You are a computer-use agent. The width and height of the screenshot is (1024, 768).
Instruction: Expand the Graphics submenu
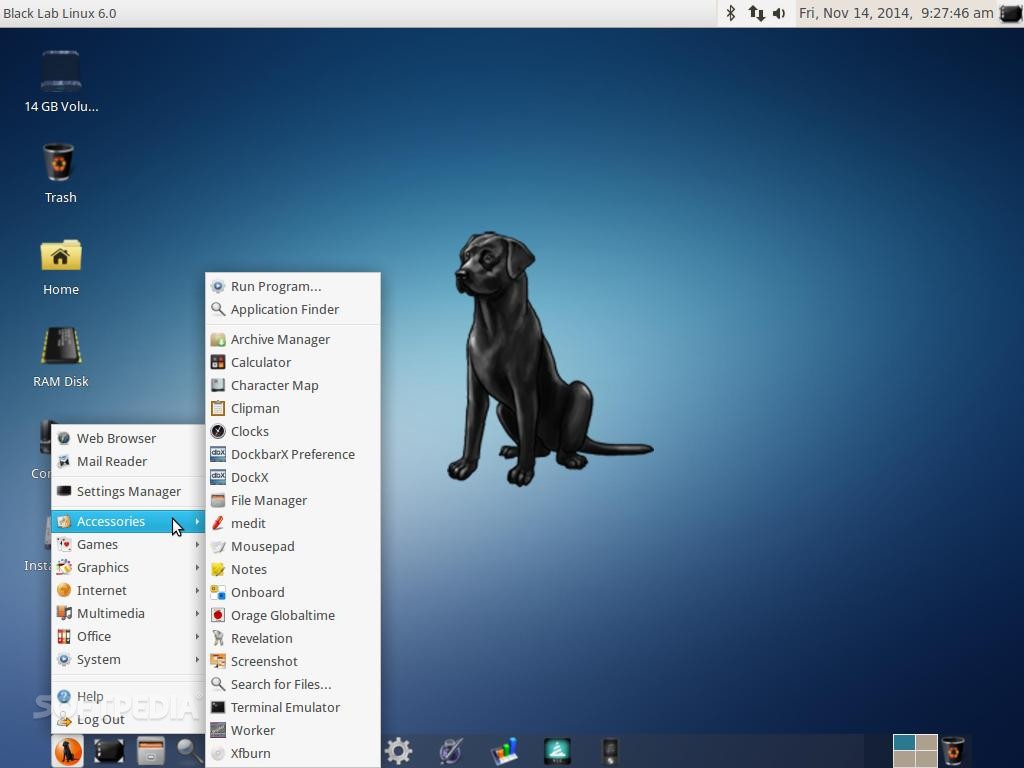103,567
